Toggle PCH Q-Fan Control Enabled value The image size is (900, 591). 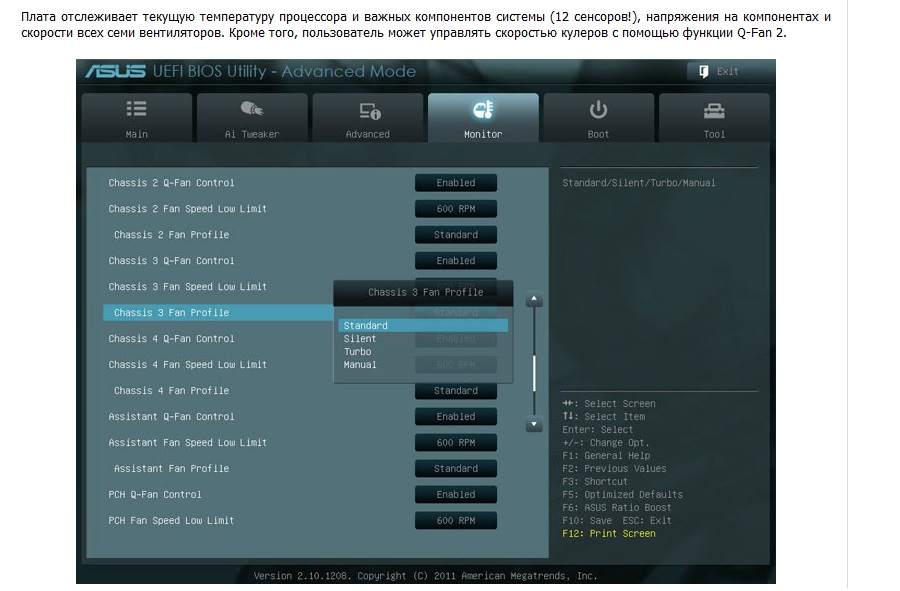tap(456, 495)
